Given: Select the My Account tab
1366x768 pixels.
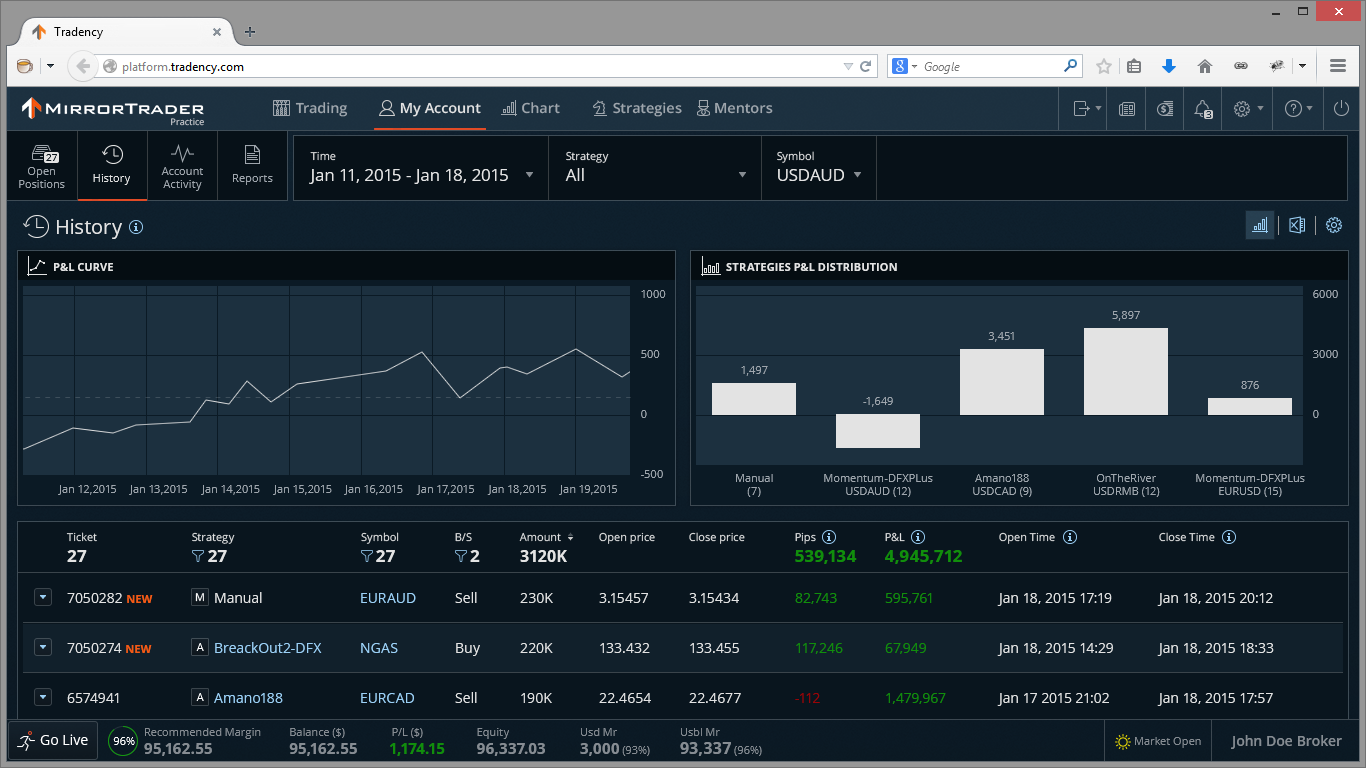Looking at the screenshot, I should point(430,108).
